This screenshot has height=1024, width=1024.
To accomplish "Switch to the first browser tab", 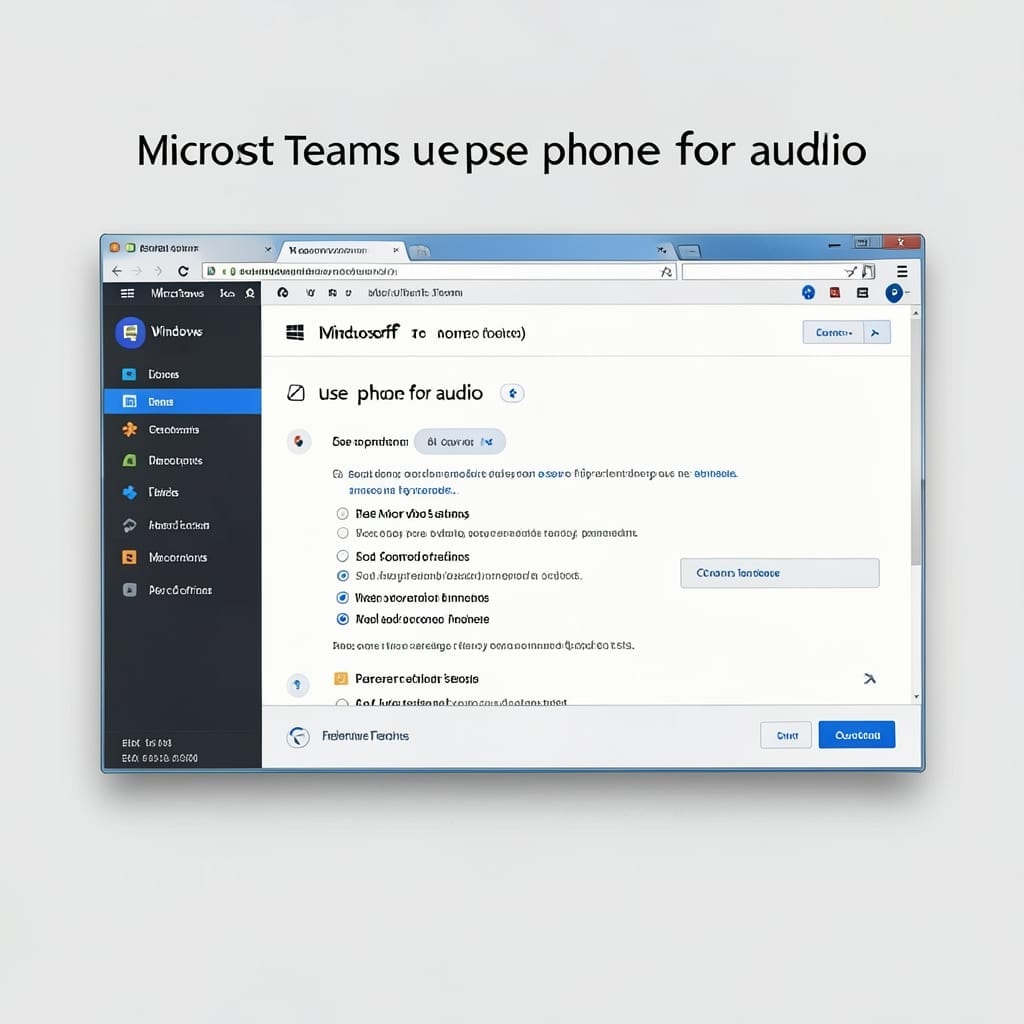I will tap(189, 249).
